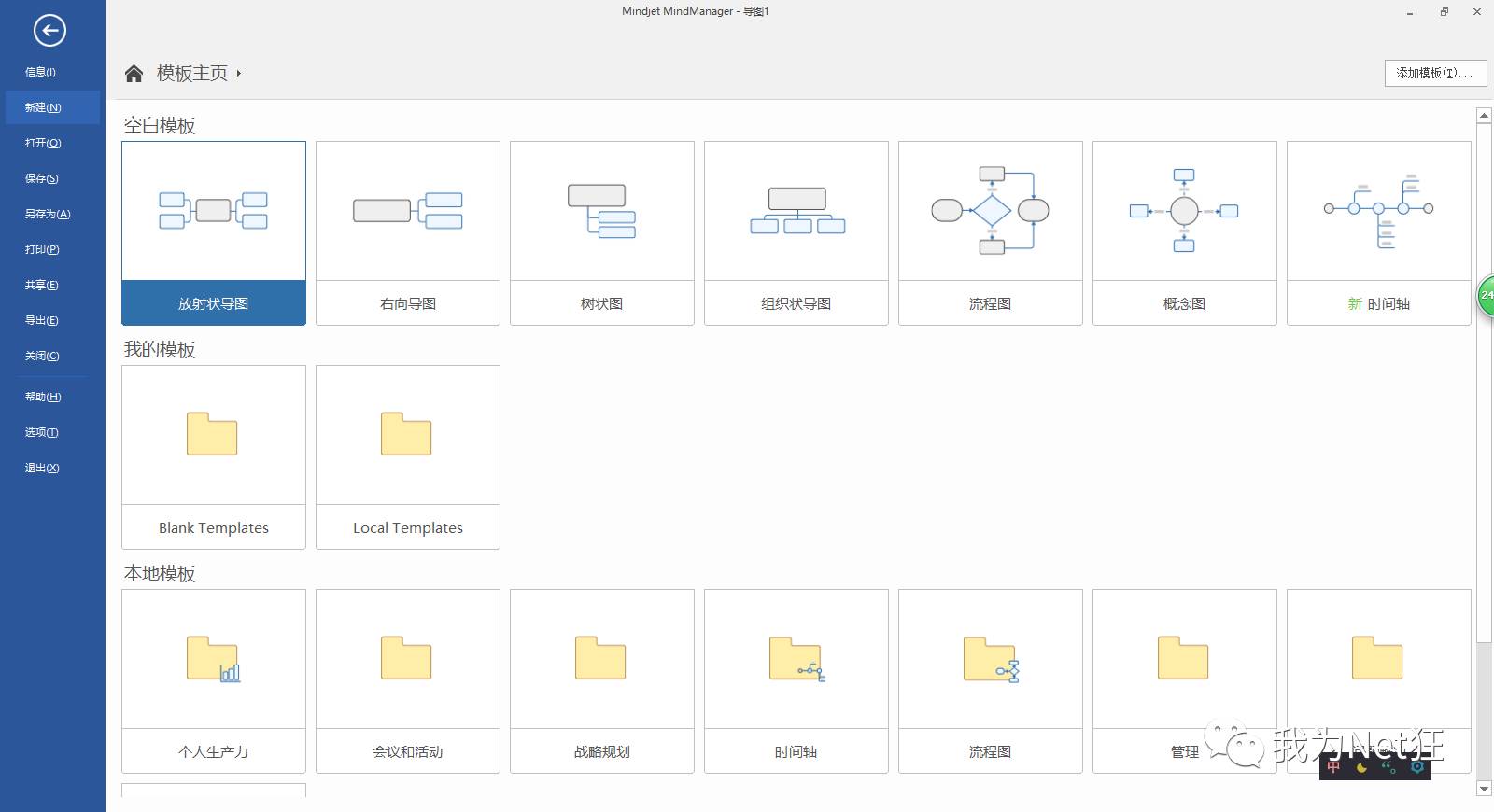The image size is (1494, 812).
Task: Open 信息(I) in the sidebar
Action: click(x=40, y=72)
